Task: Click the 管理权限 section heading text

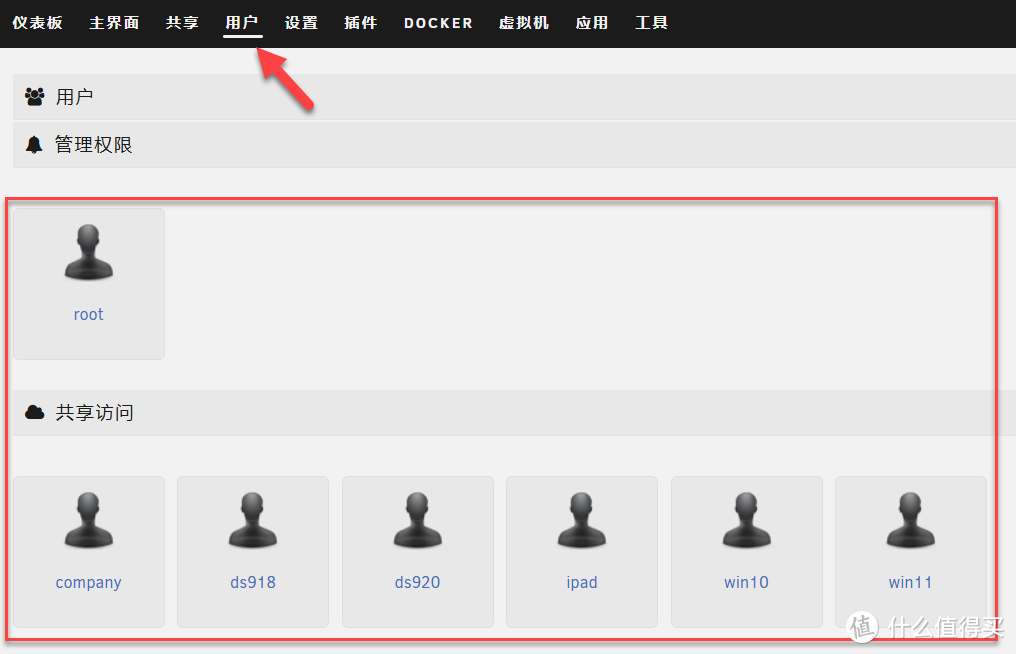Action: tap(93, 145)
